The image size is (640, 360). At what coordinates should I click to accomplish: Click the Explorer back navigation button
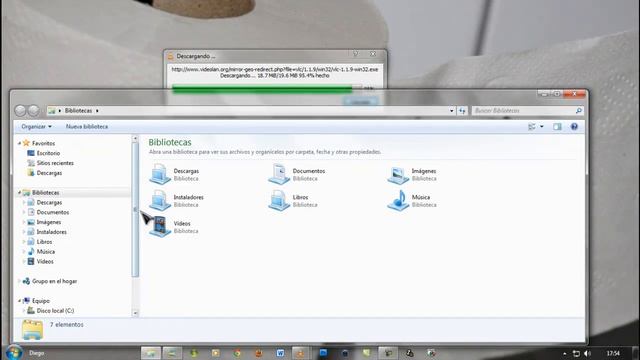click(20, 110)
